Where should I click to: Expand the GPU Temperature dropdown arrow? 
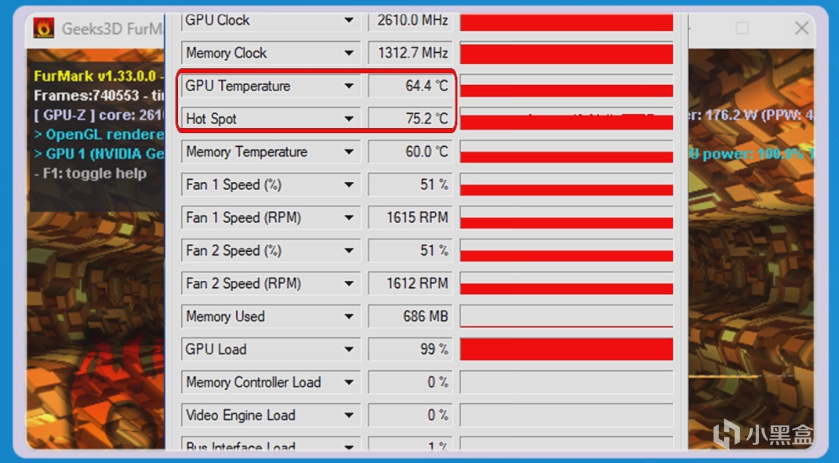(x=349, y=86)
